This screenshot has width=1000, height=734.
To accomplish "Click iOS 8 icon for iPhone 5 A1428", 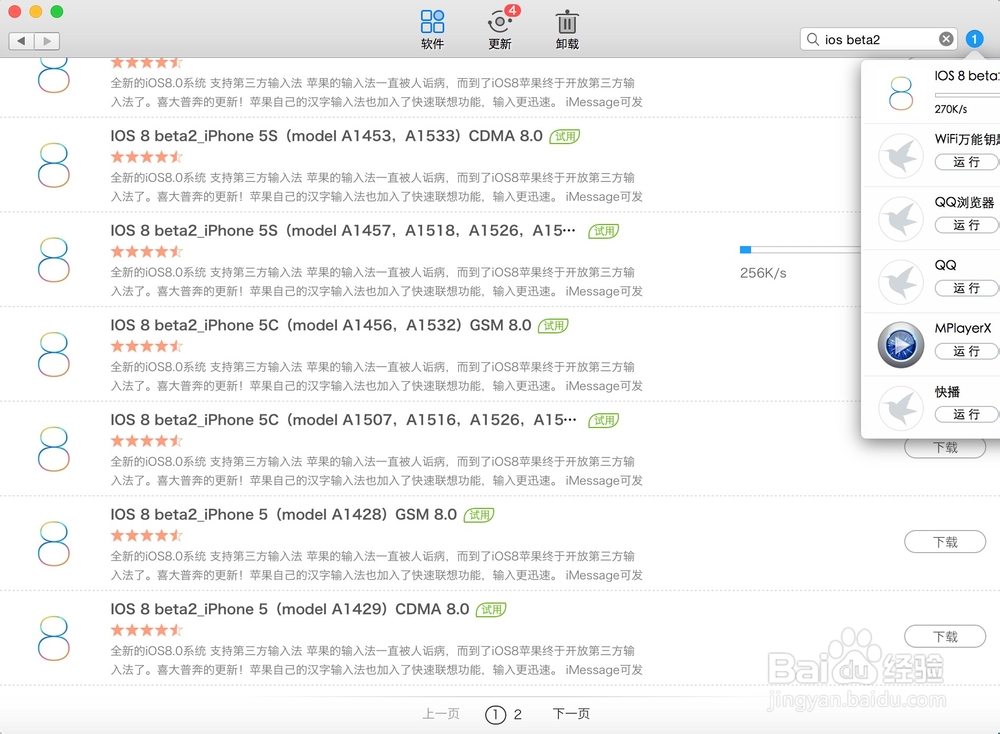I will 54,543.
